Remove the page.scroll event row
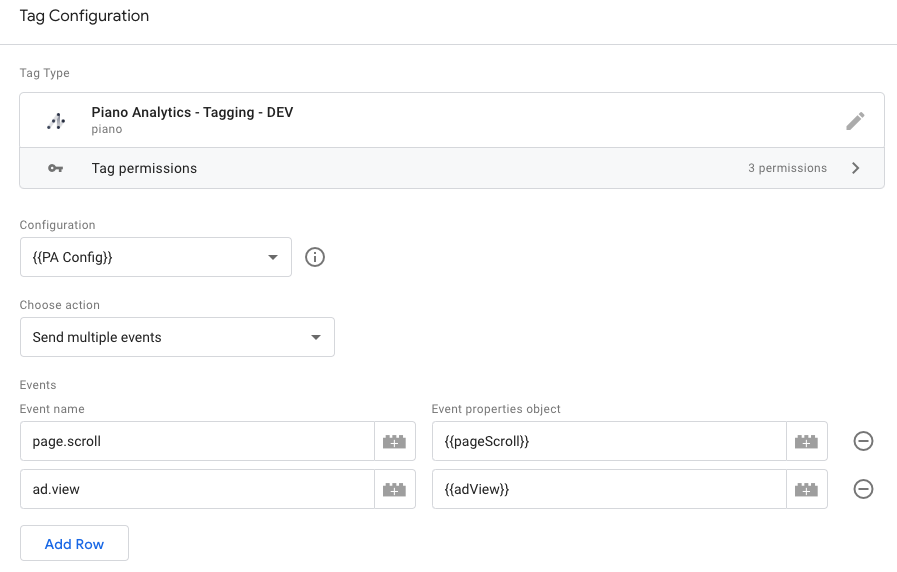 (x=863, y=441)
